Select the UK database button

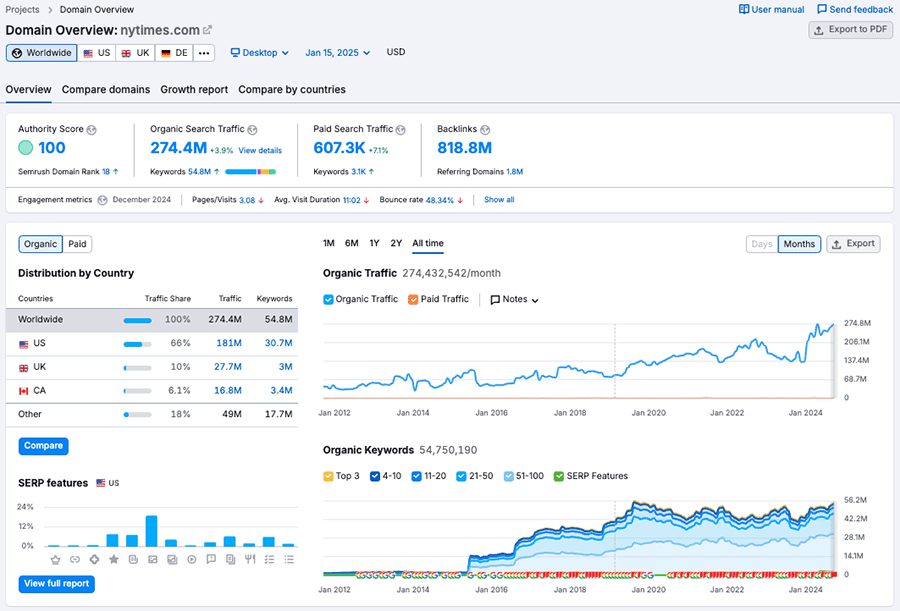coord(135,53)
